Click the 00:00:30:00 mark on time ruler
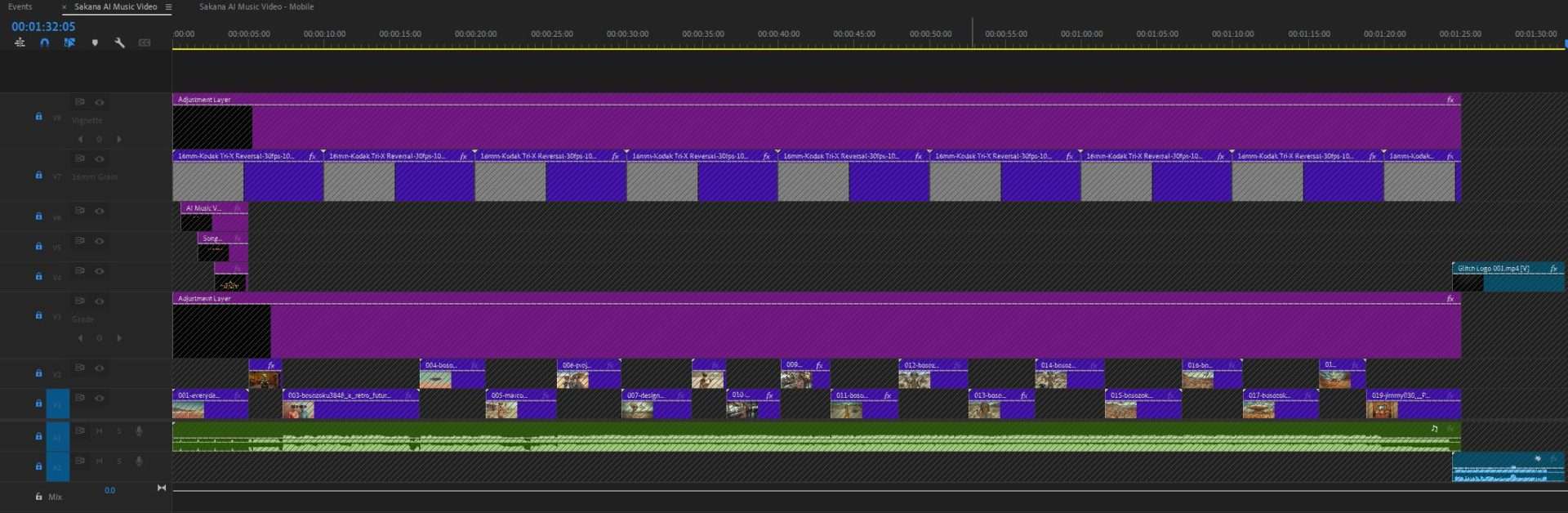 coord(627,34)
